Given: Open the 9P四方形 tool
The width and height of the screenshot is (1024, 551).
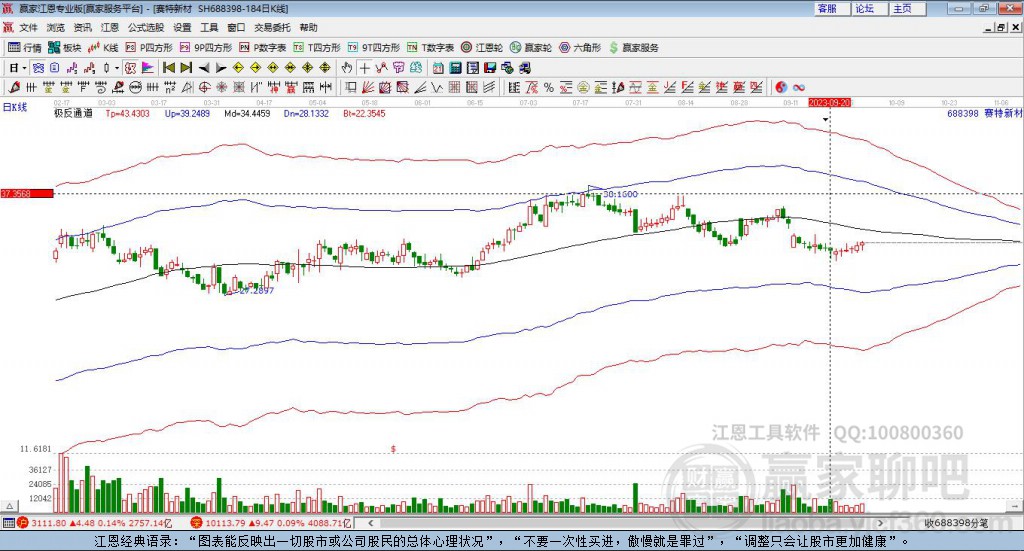Looking at the screenshot, I should 206,48.
